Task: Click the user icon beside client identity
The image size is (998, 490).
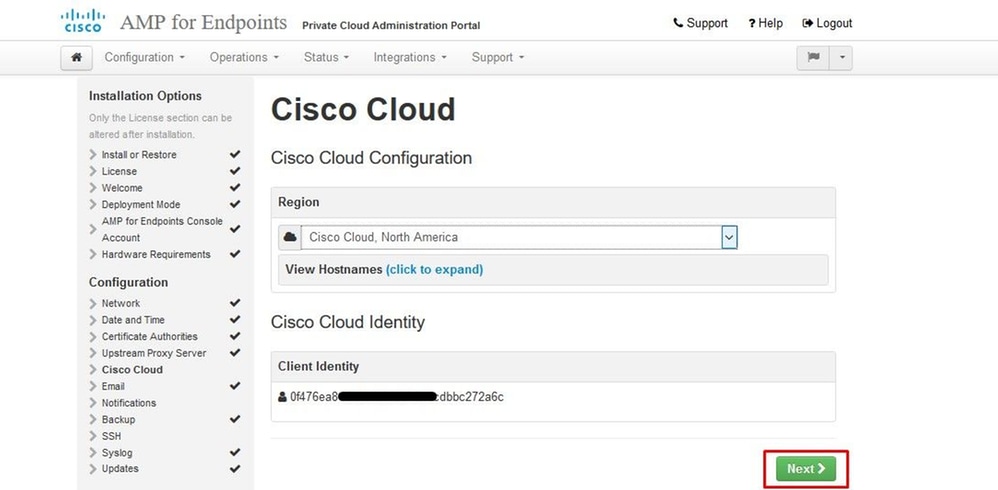Action: [283, 397]
